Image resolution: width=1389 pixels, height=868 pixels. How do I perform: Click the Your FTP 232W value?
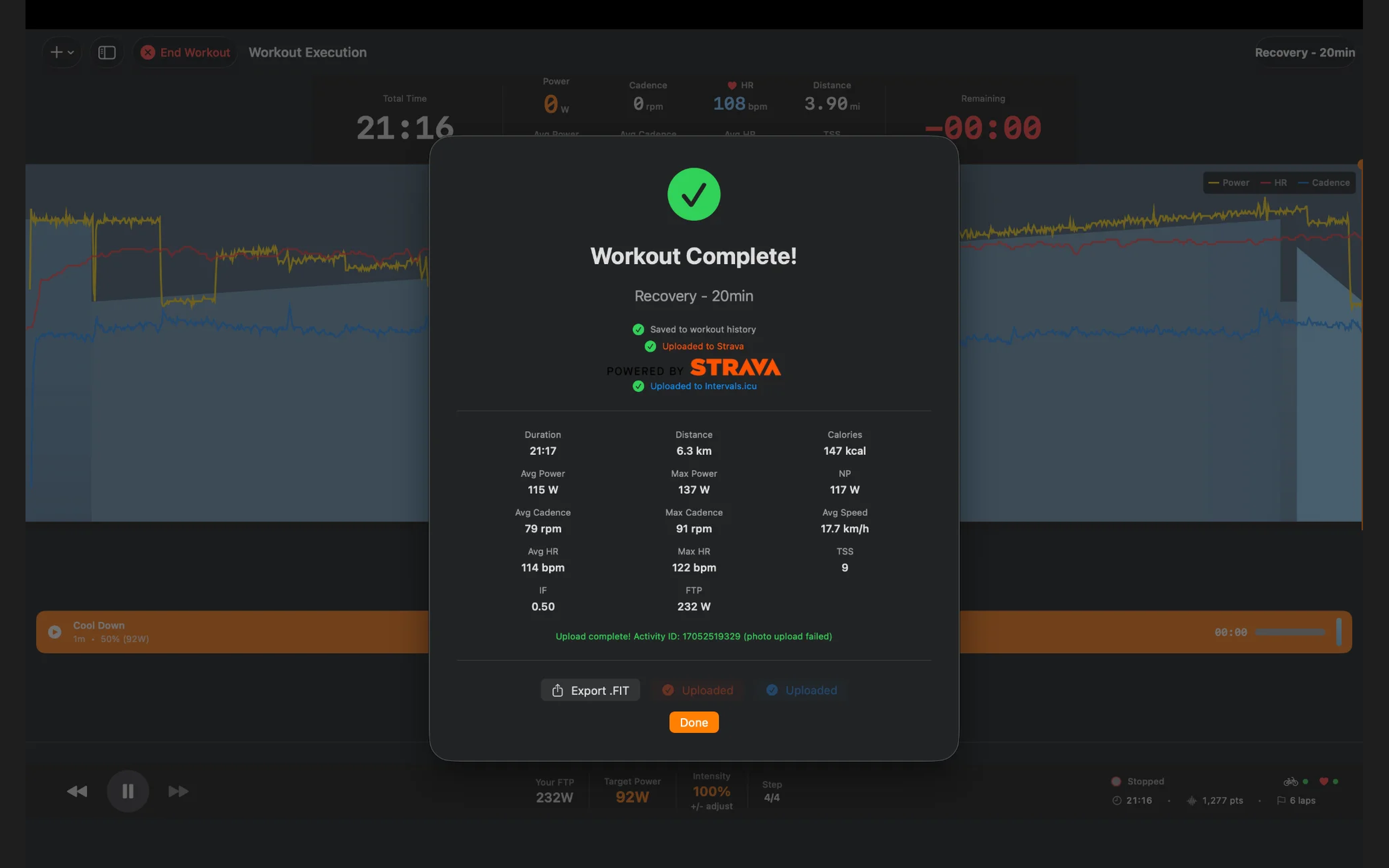(554, 797)
